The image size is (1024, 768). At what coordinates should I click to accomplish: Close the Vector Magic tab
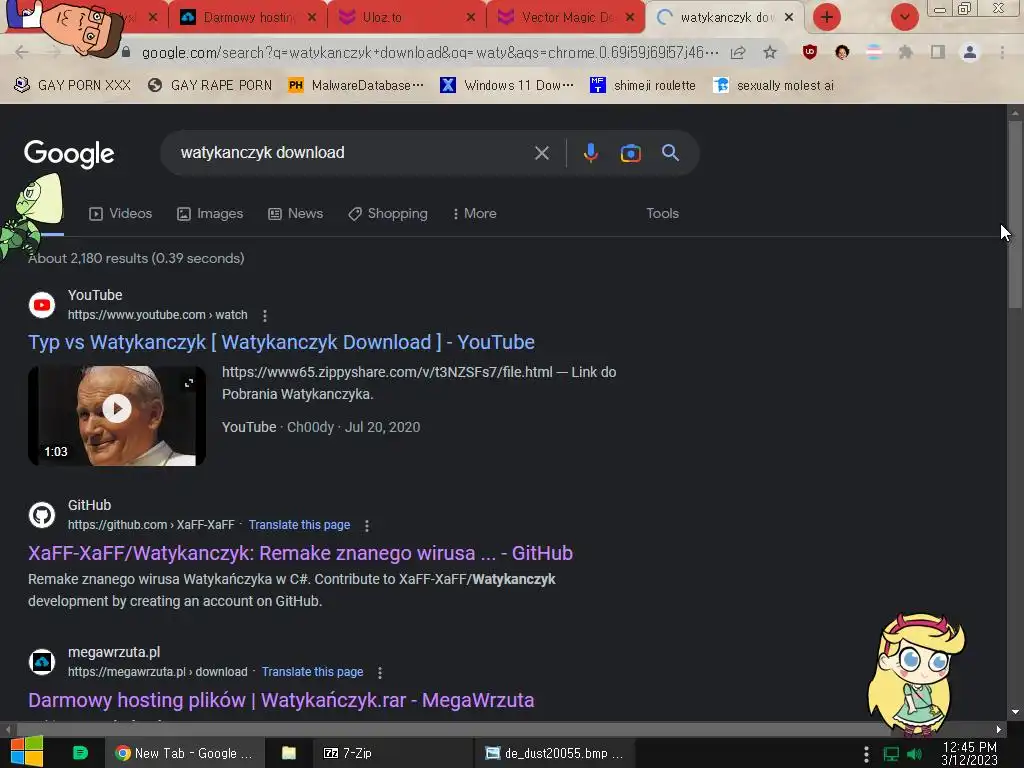point(630,18)
